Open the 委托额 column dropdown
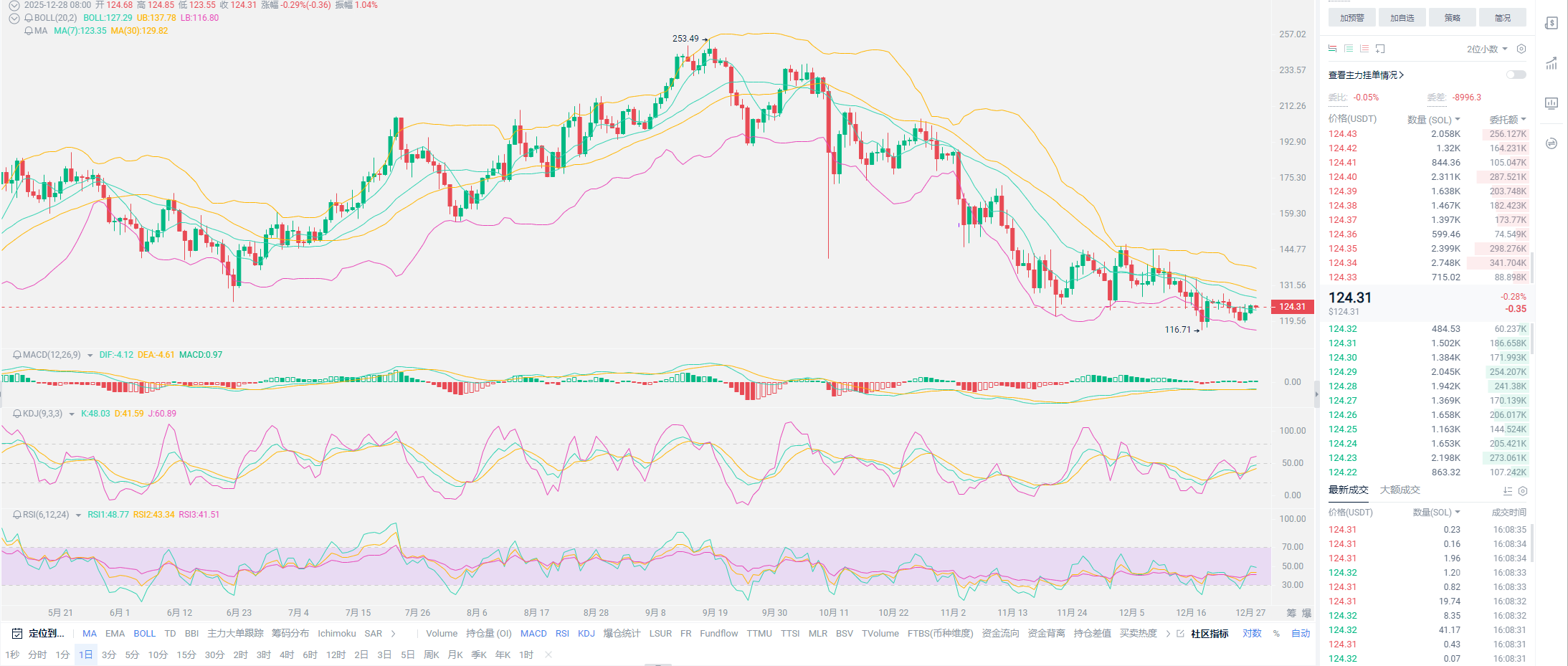The height and width of the screenshot is (666, 1568). coord(1508,120)
